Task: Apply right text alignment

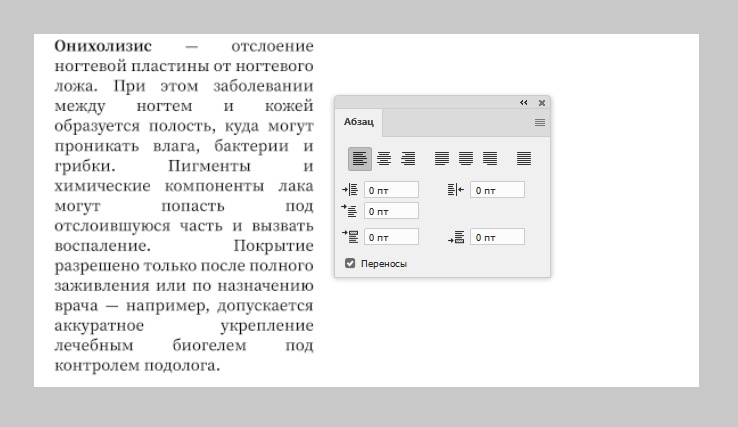Action: click(x=408, y=158)
